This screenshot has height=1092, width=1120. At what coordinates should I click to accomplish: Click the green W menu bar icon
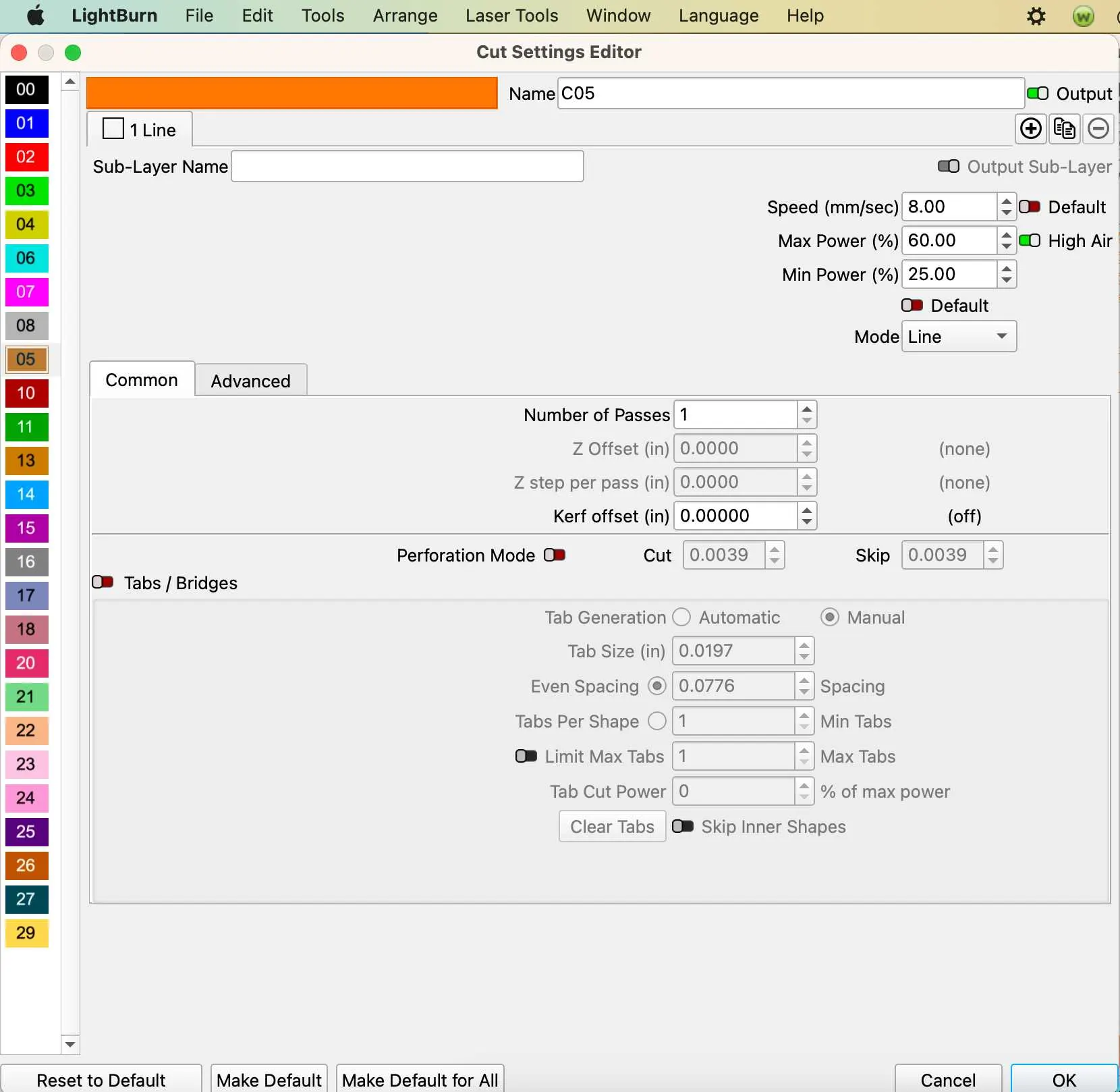tap(1083, 16)
